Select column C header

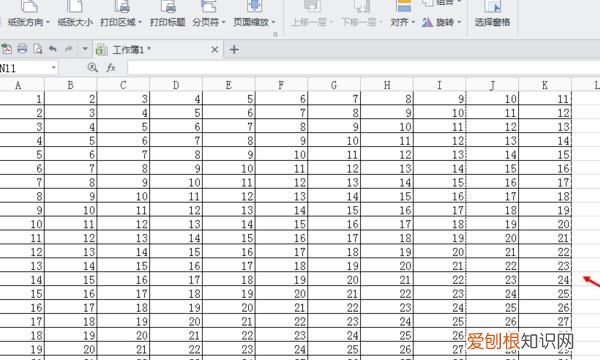[x=123, y=85]
